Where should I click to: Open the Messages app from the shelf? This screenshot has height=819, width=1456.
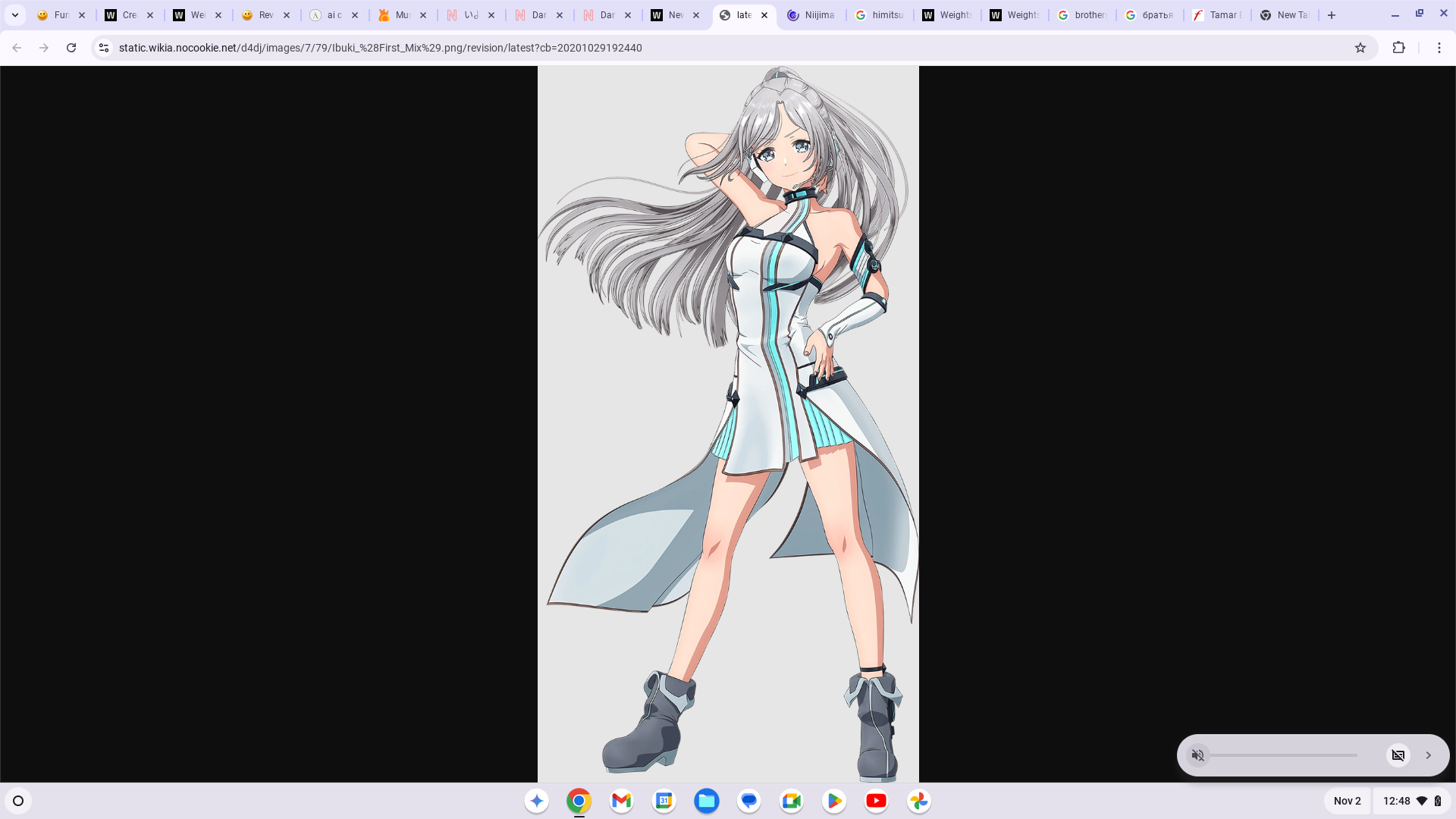tap(749, 801)
